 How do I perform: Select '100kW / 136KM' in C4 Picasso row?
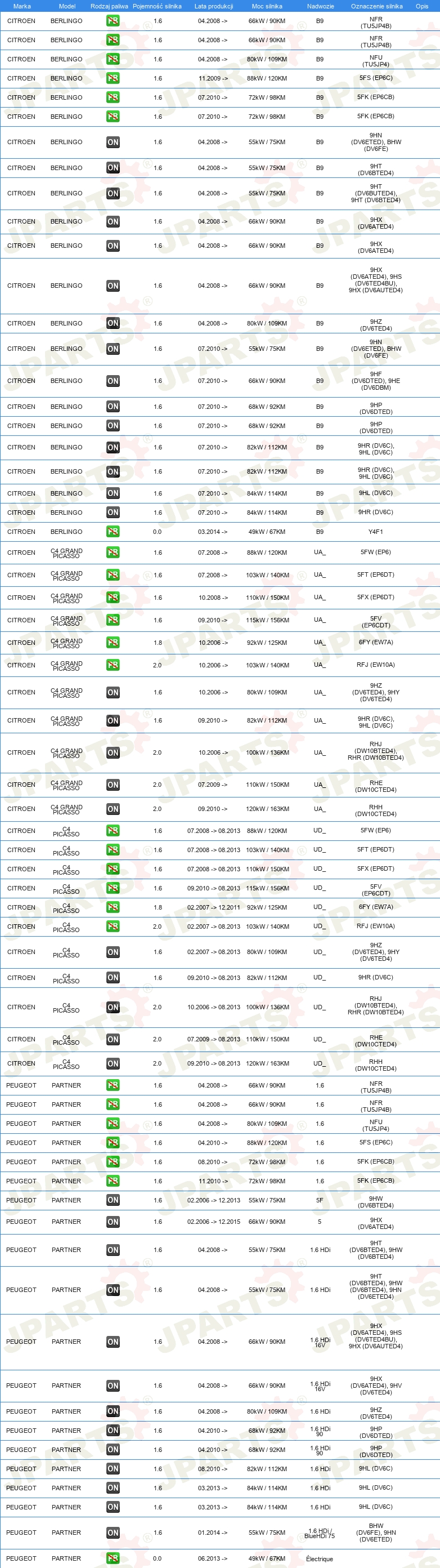coord(267,1008)
